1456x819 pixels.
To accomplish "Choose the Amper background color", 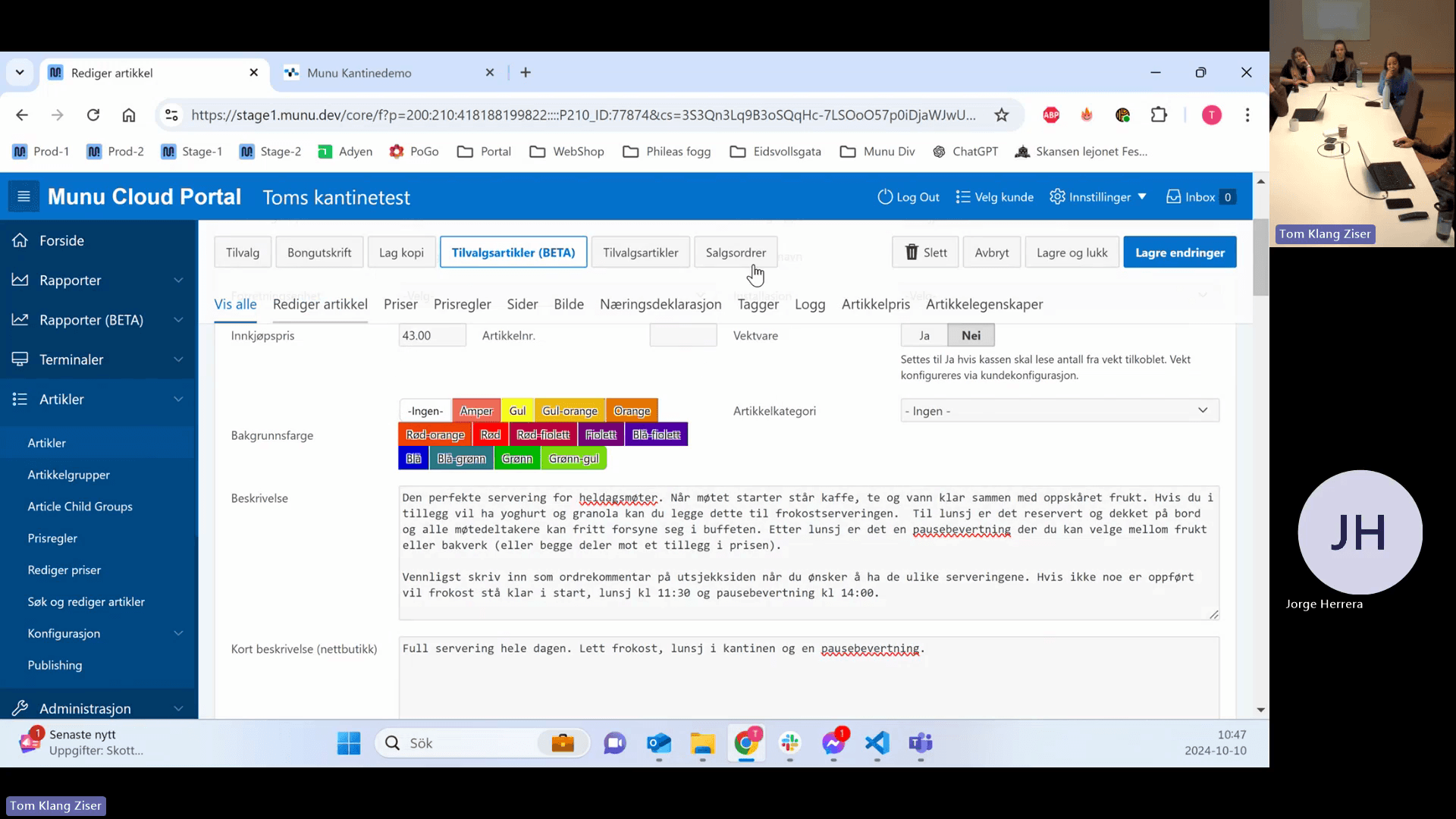I will pos(476,410).
